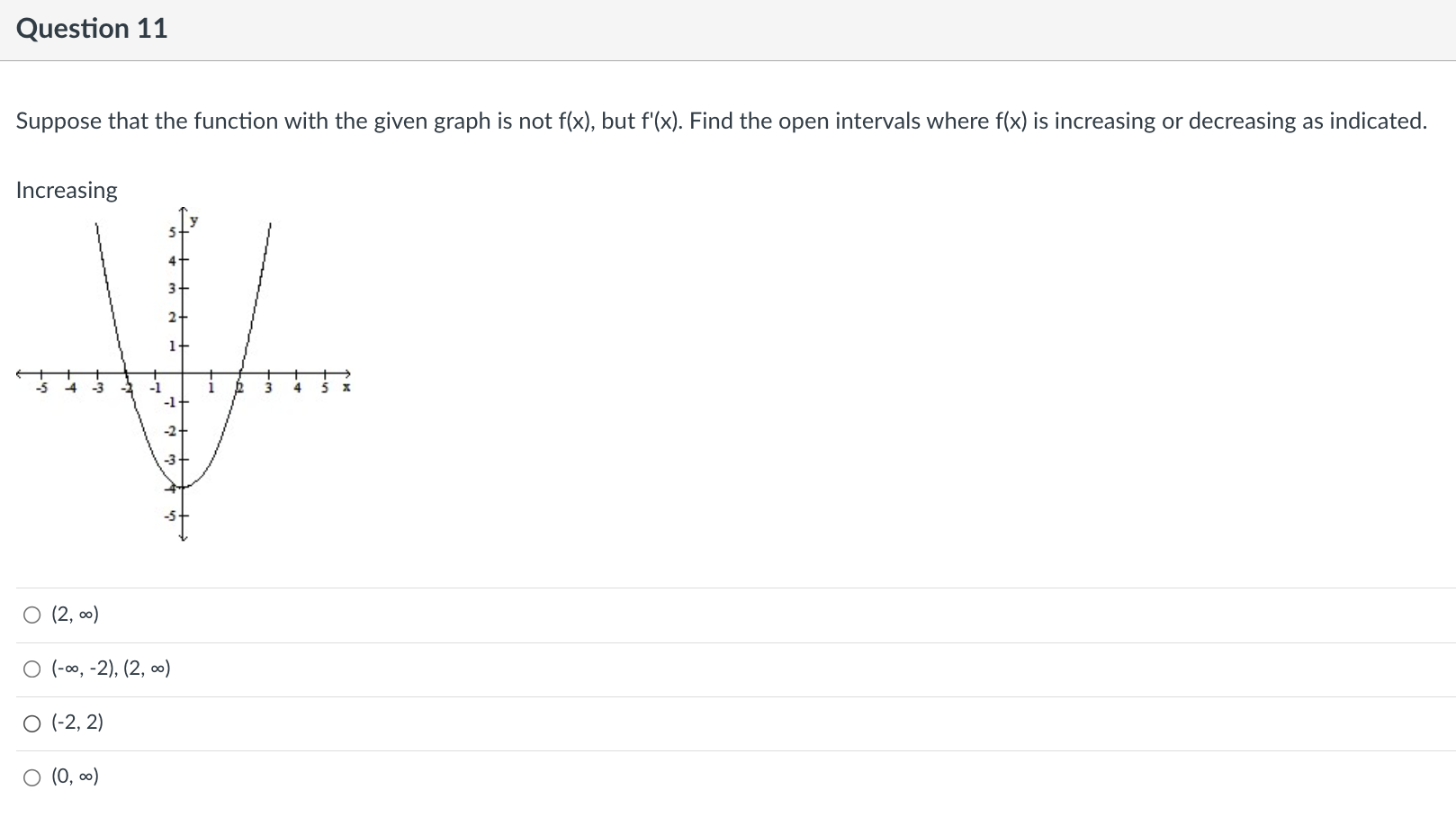Pick the (0, ∞) answer option

(x=32, y=776)
